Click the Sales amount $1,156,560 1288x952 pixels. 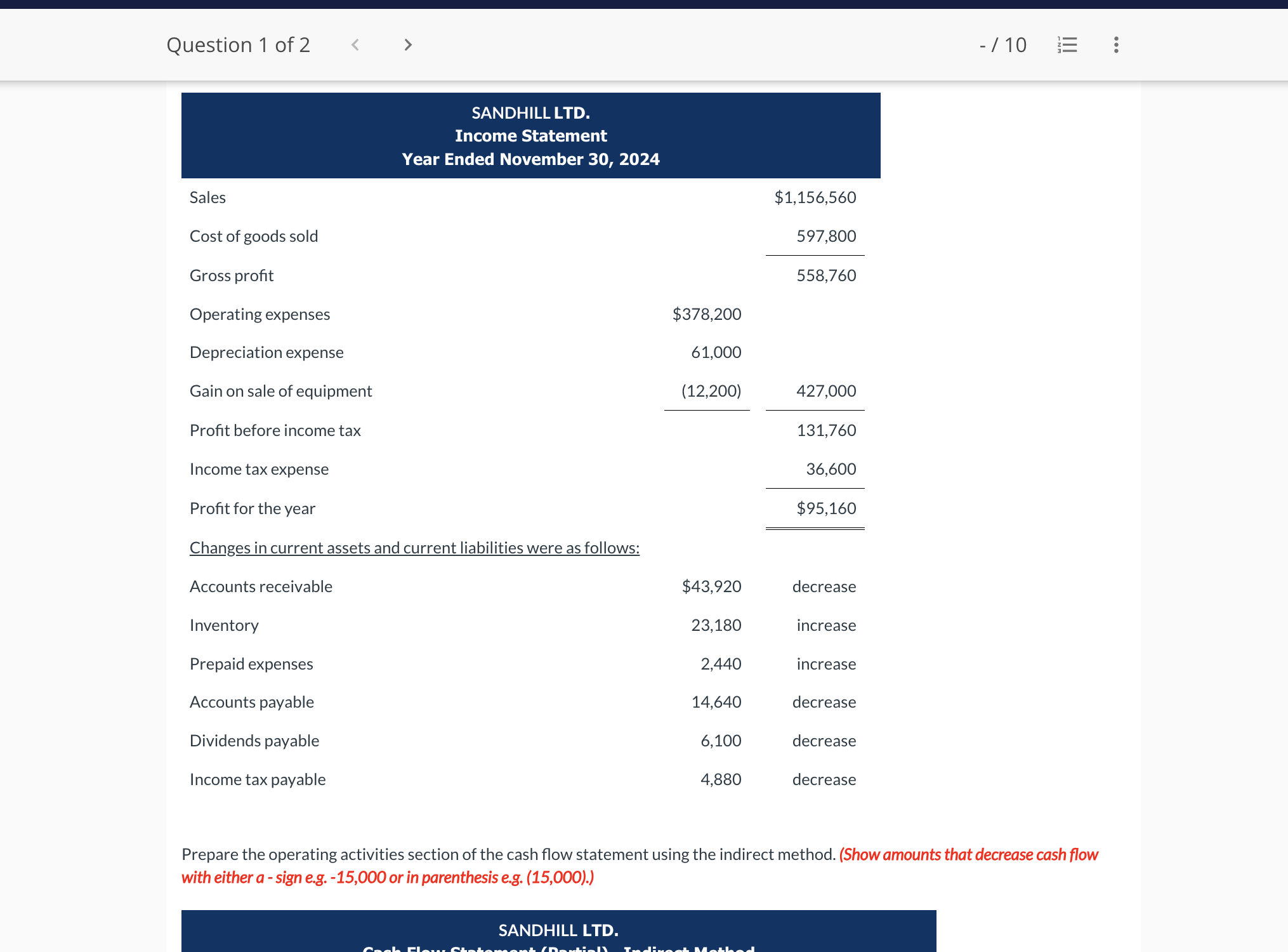[x=814, y=197]
